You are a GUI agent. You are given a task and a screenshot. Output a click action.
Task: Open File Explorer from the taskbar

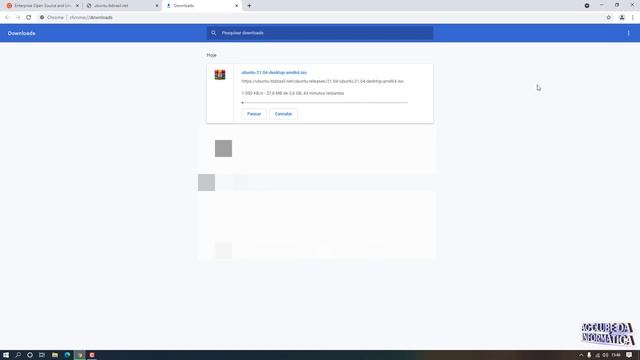(55, 355)
